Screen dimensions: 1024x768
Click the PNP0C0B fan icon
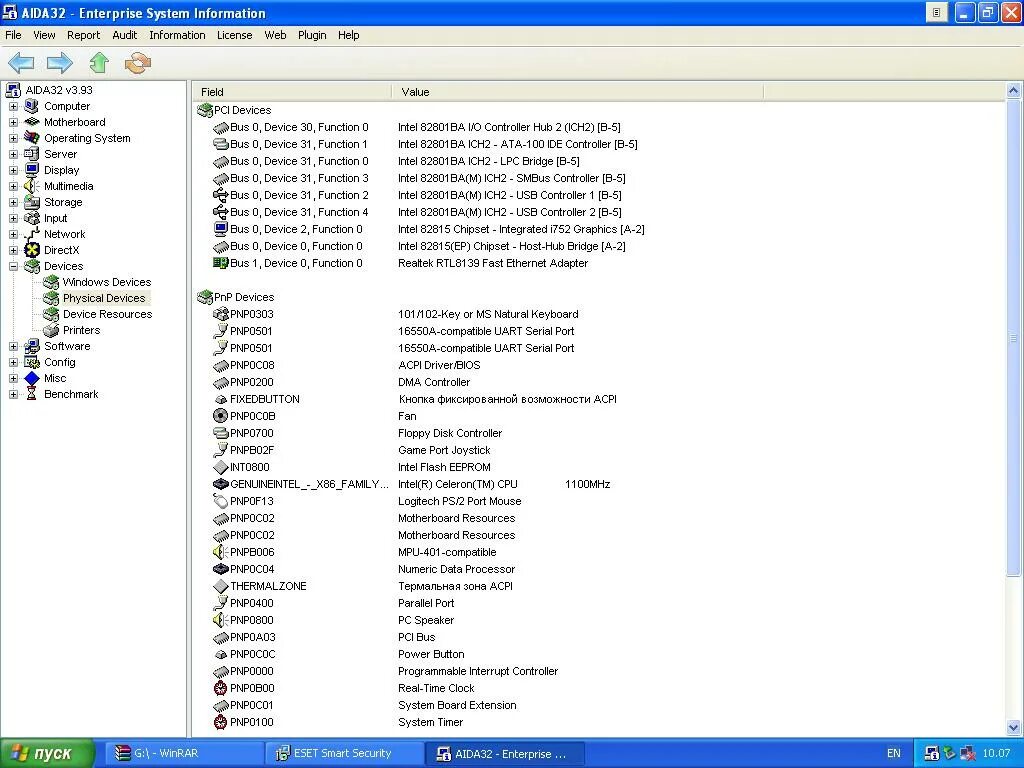[221, 416]
